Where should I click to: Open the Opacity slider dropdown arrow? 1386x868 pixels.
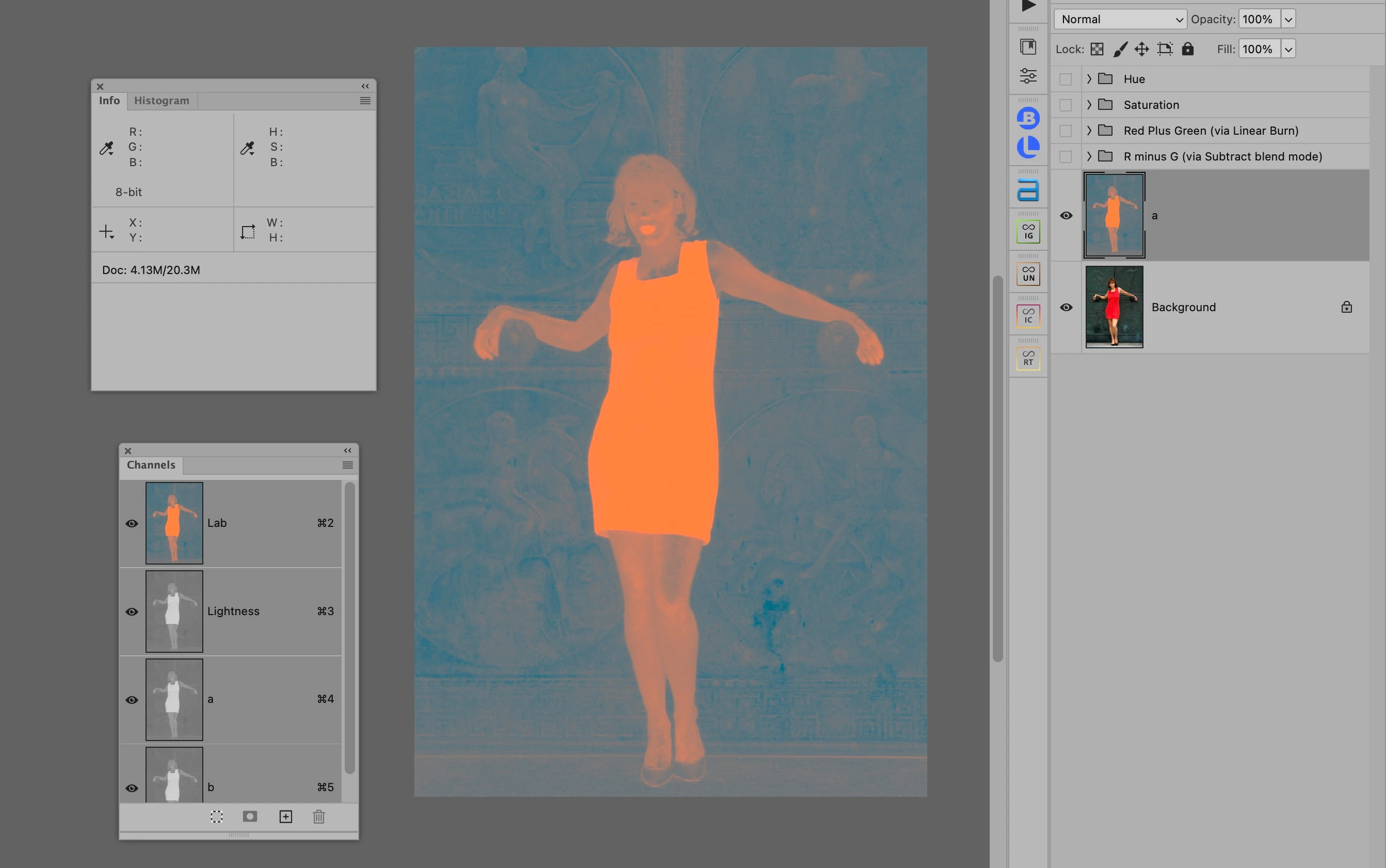coord(1288,19)
